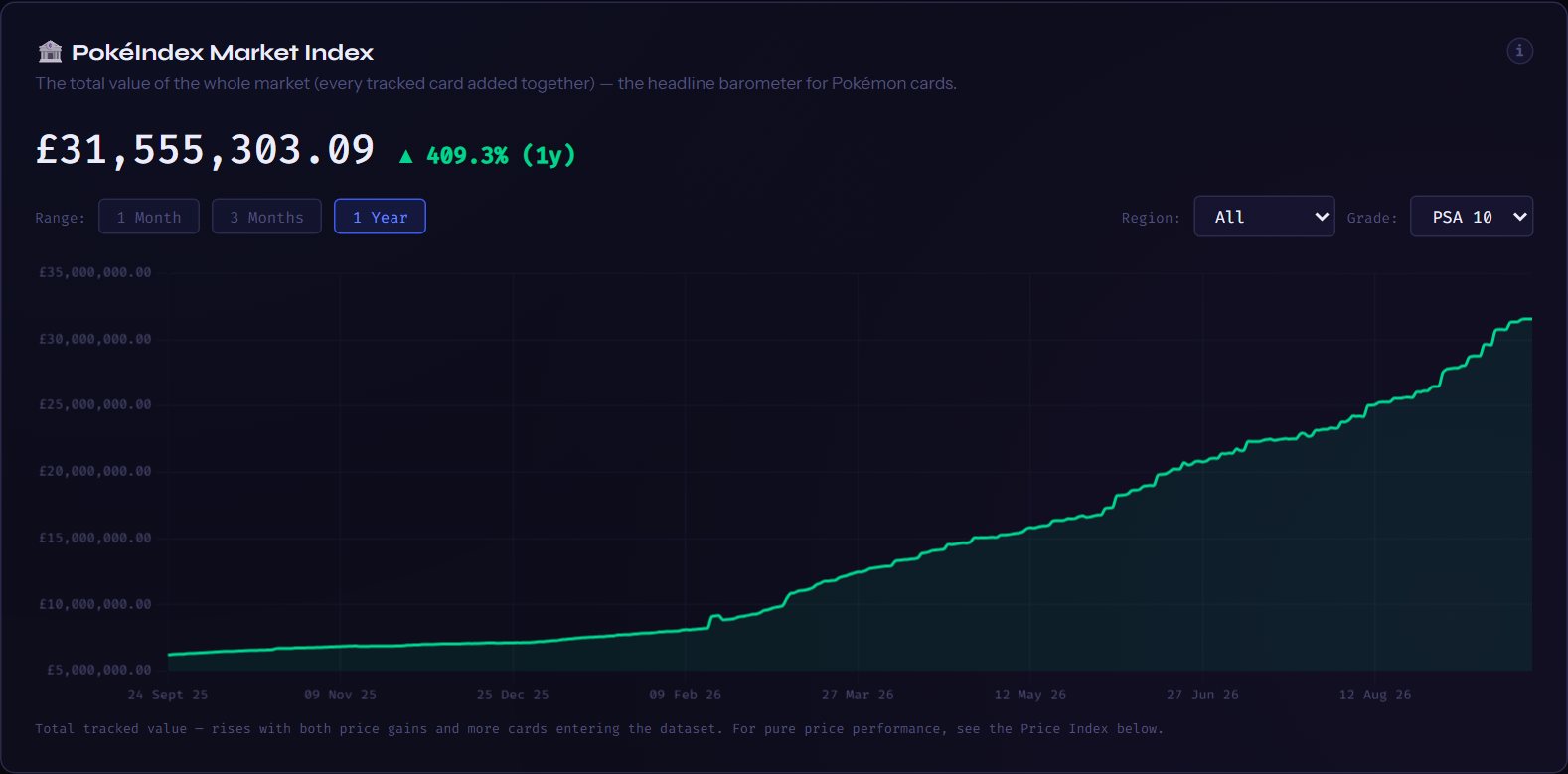Click the Range: label

pos(60,218)
